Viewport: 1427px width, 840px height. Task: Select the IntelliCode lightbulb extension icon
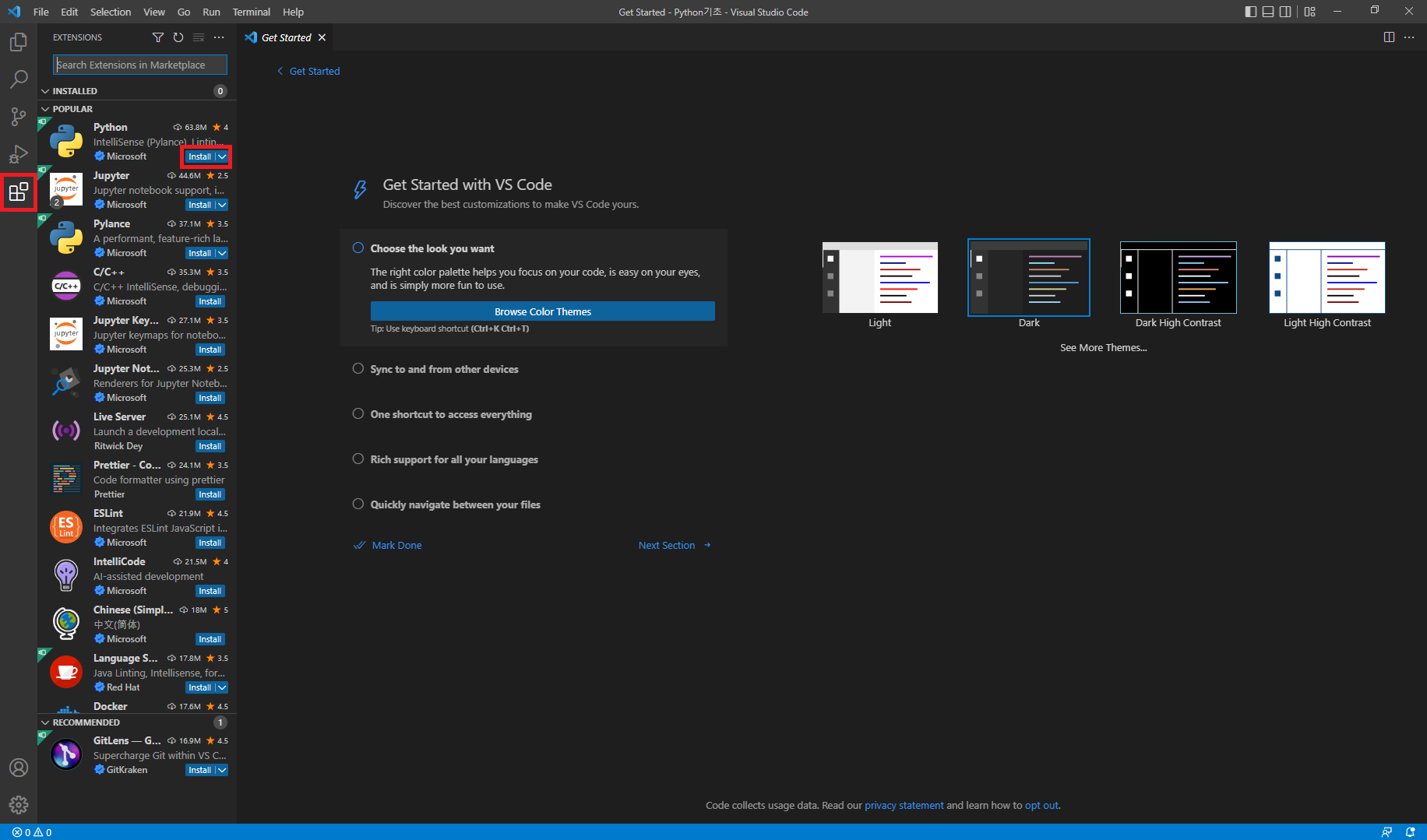[x=66, y=576]
